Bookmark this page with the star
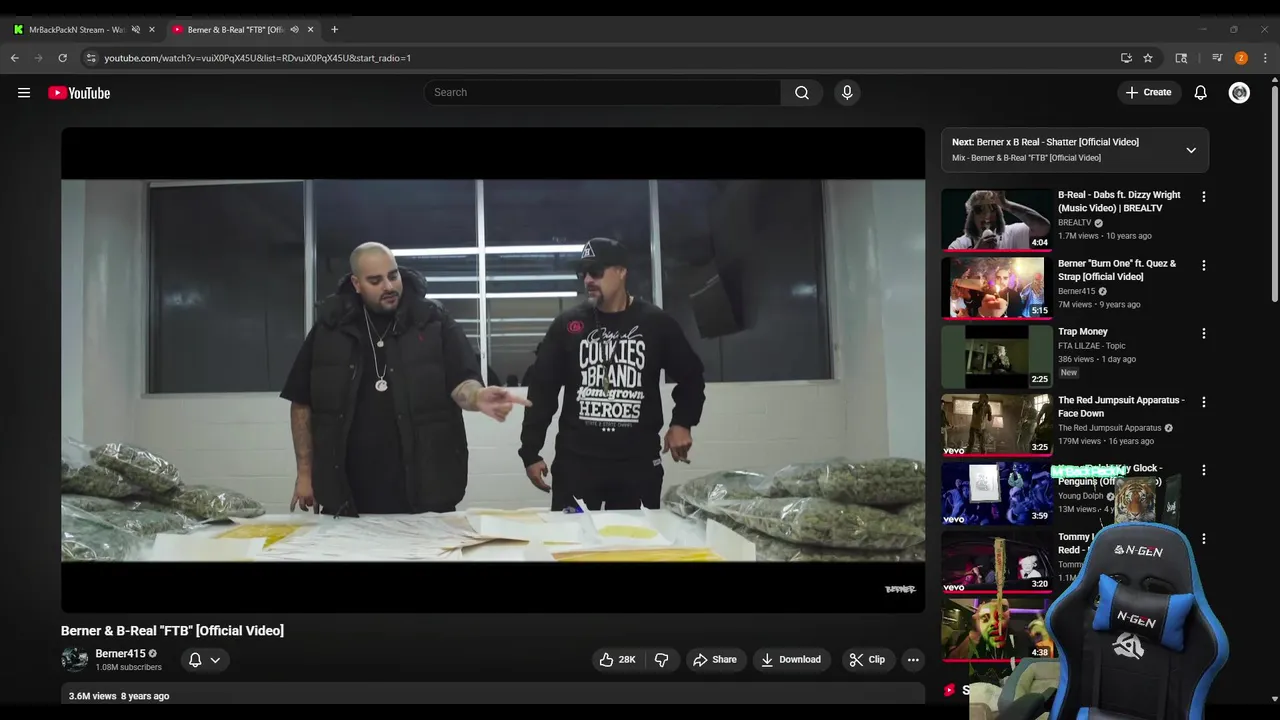1280x720 pixels. point(1148,58)
